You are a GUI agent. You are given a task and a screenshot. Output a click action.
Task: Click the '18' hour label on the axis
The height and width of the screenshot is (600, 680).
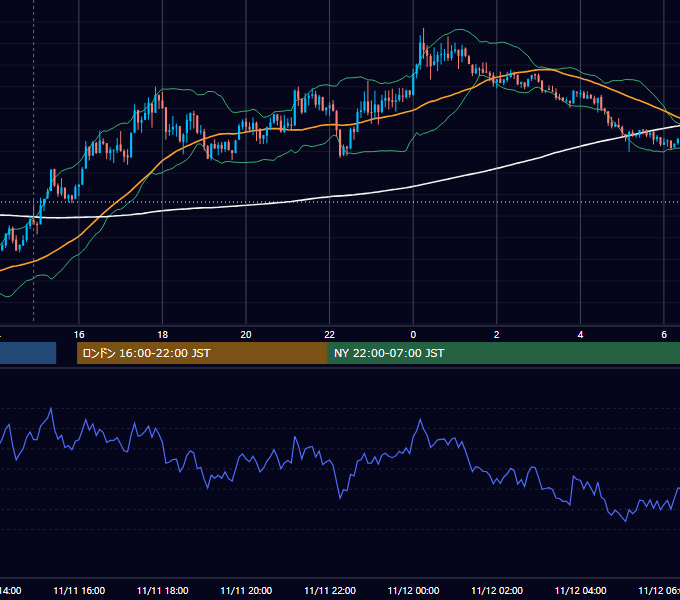163,335
